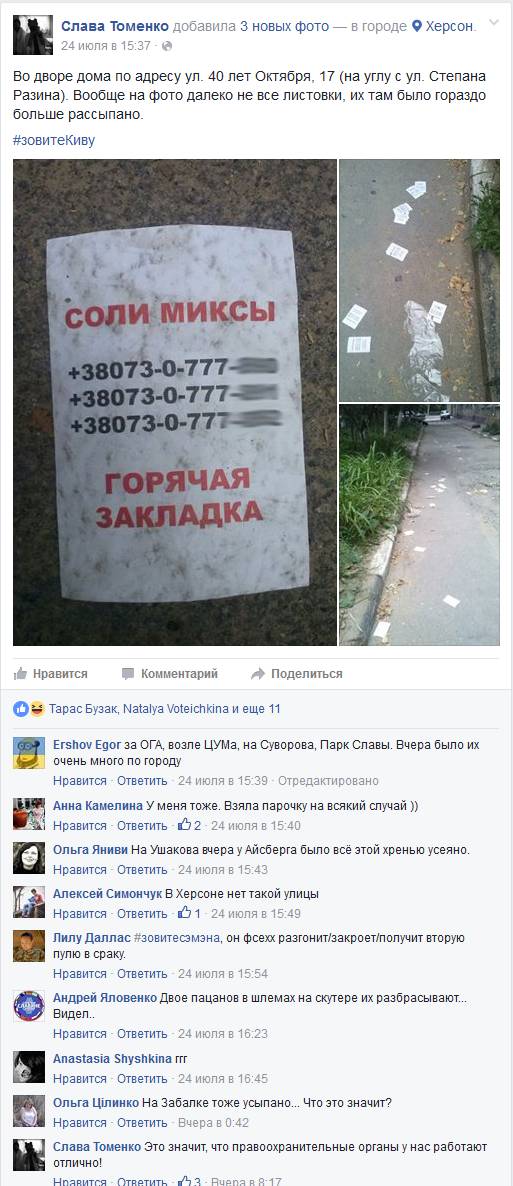Viewport: 513px width, 1186px height.
Task: View the Отредактировано edit history link
Action: tap(328, 781)
